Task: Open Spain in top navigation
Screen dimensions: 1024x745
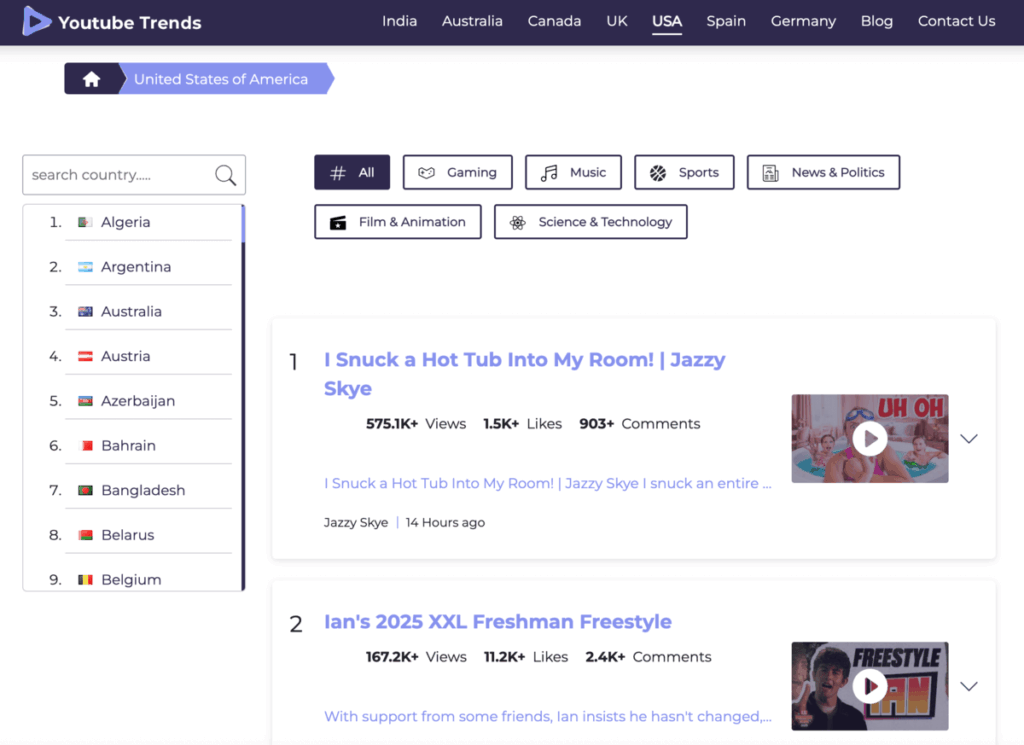Action: 726,22
